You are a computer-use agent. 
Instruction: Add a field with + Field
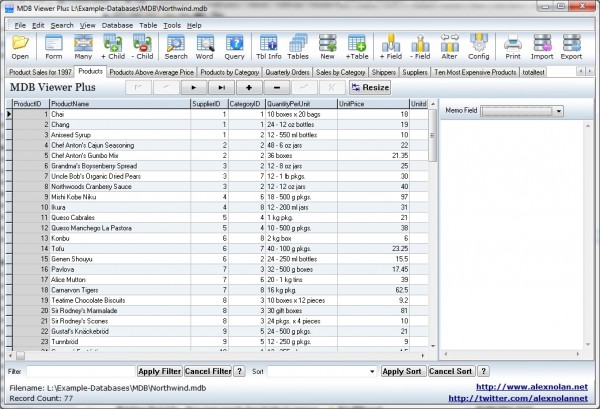pyautogui.click(x=391, y=47)
